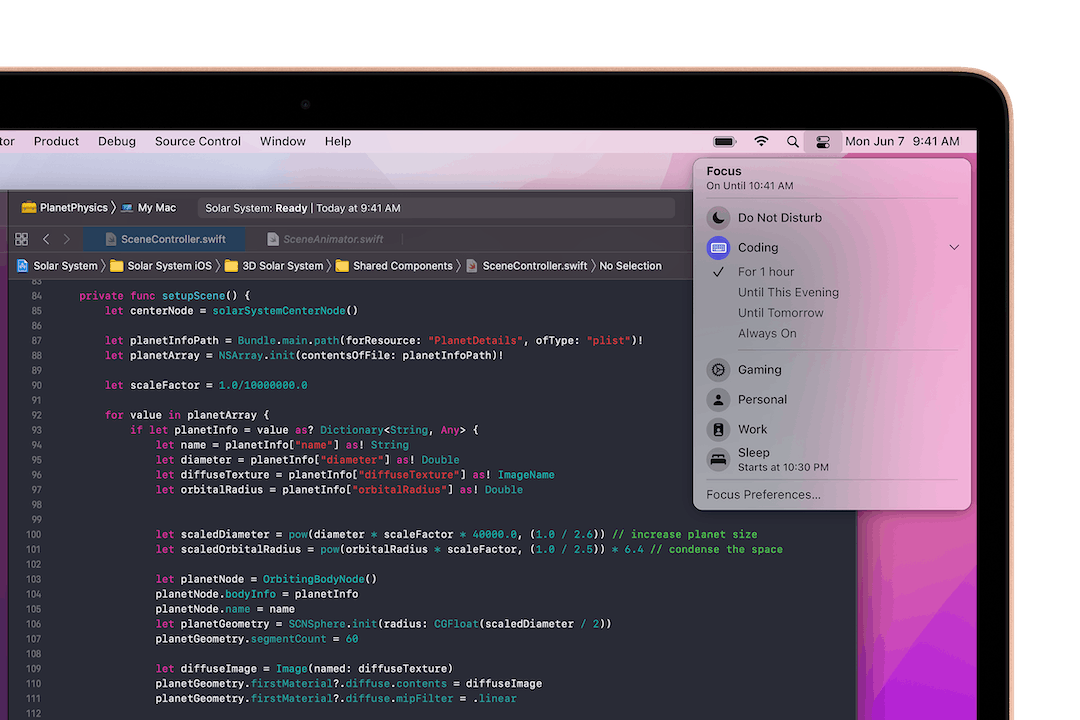This screenshot has width=1080, height=720.
Task: Click the Xcode related items grid icon
Action: coord(21,240)
